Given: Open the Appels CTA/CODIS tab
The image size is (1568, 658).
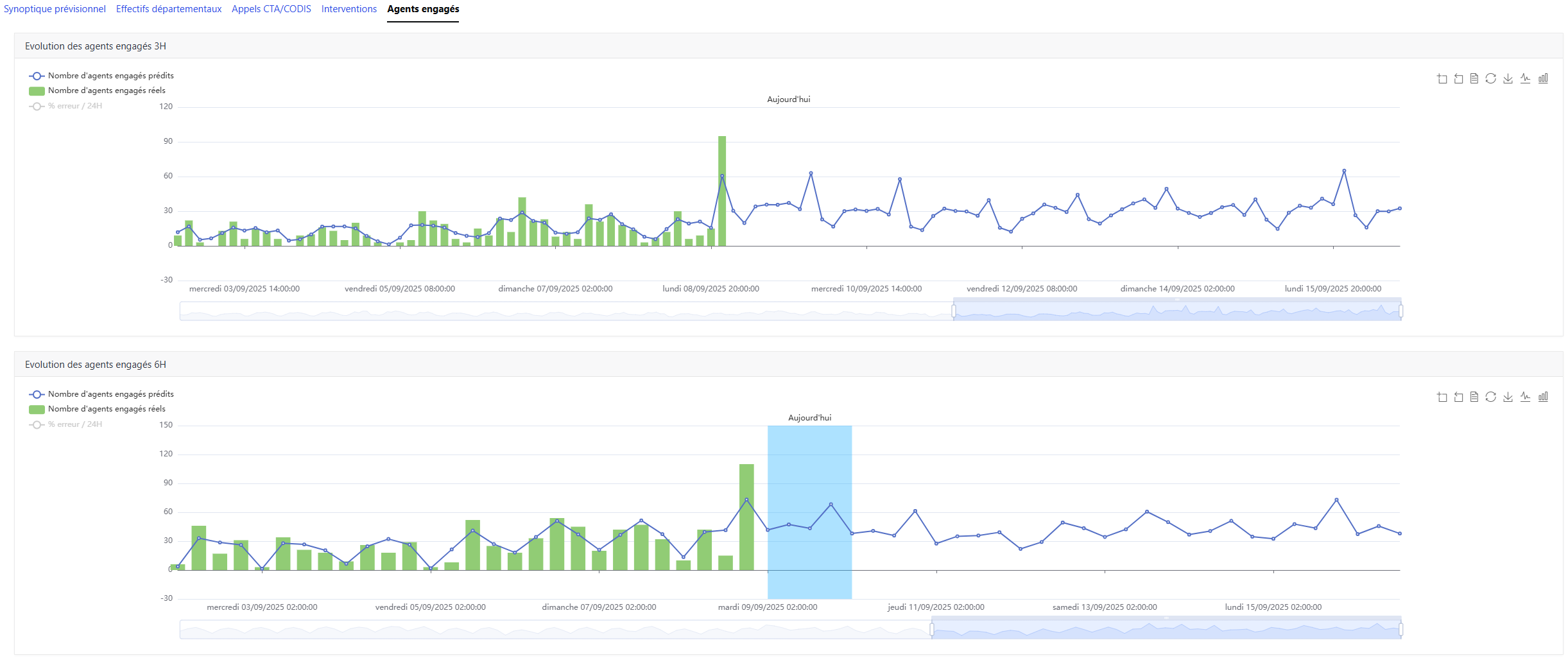Looking at the screenshot, I should click(x=271, y=9).
